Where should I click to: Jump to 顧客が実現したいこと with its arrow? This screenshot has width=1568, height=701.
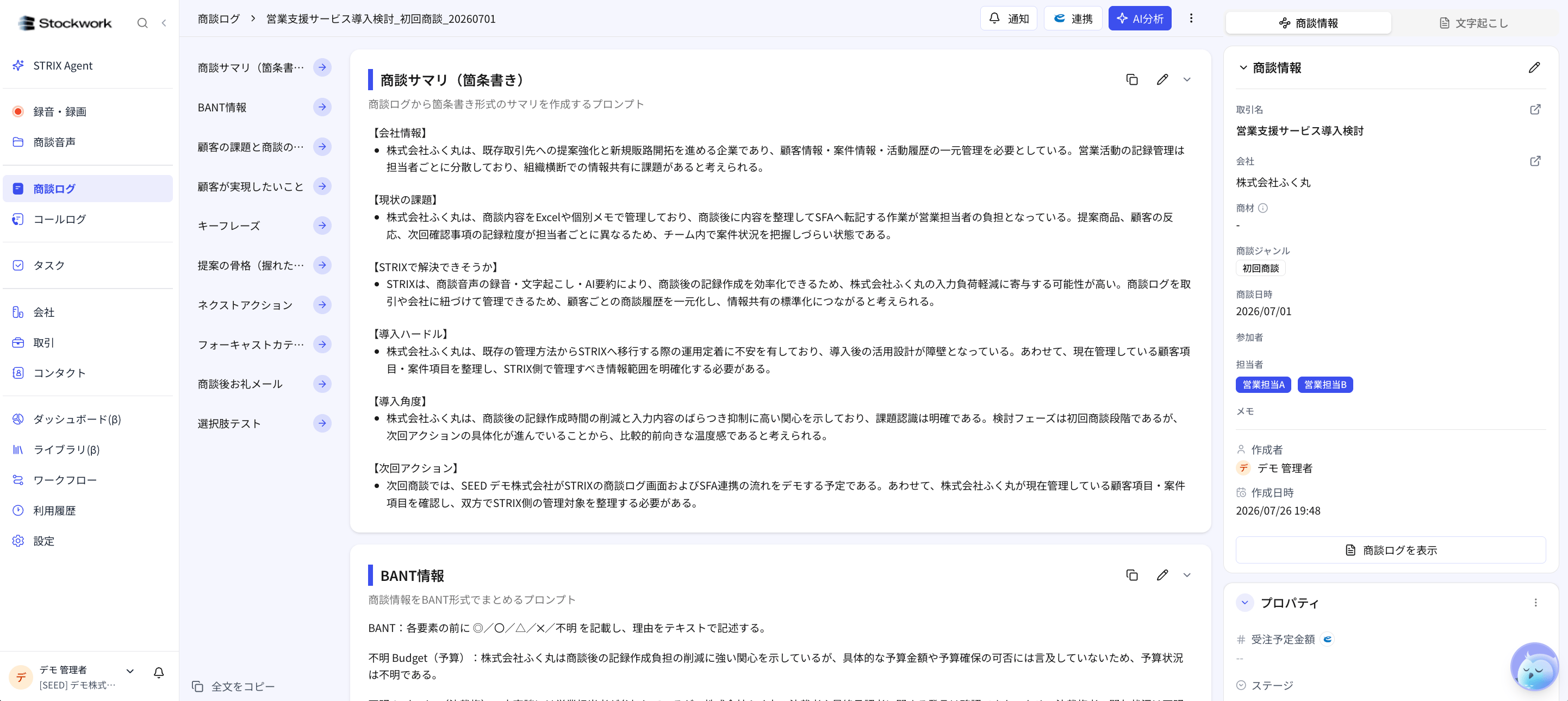coord(322,186)
